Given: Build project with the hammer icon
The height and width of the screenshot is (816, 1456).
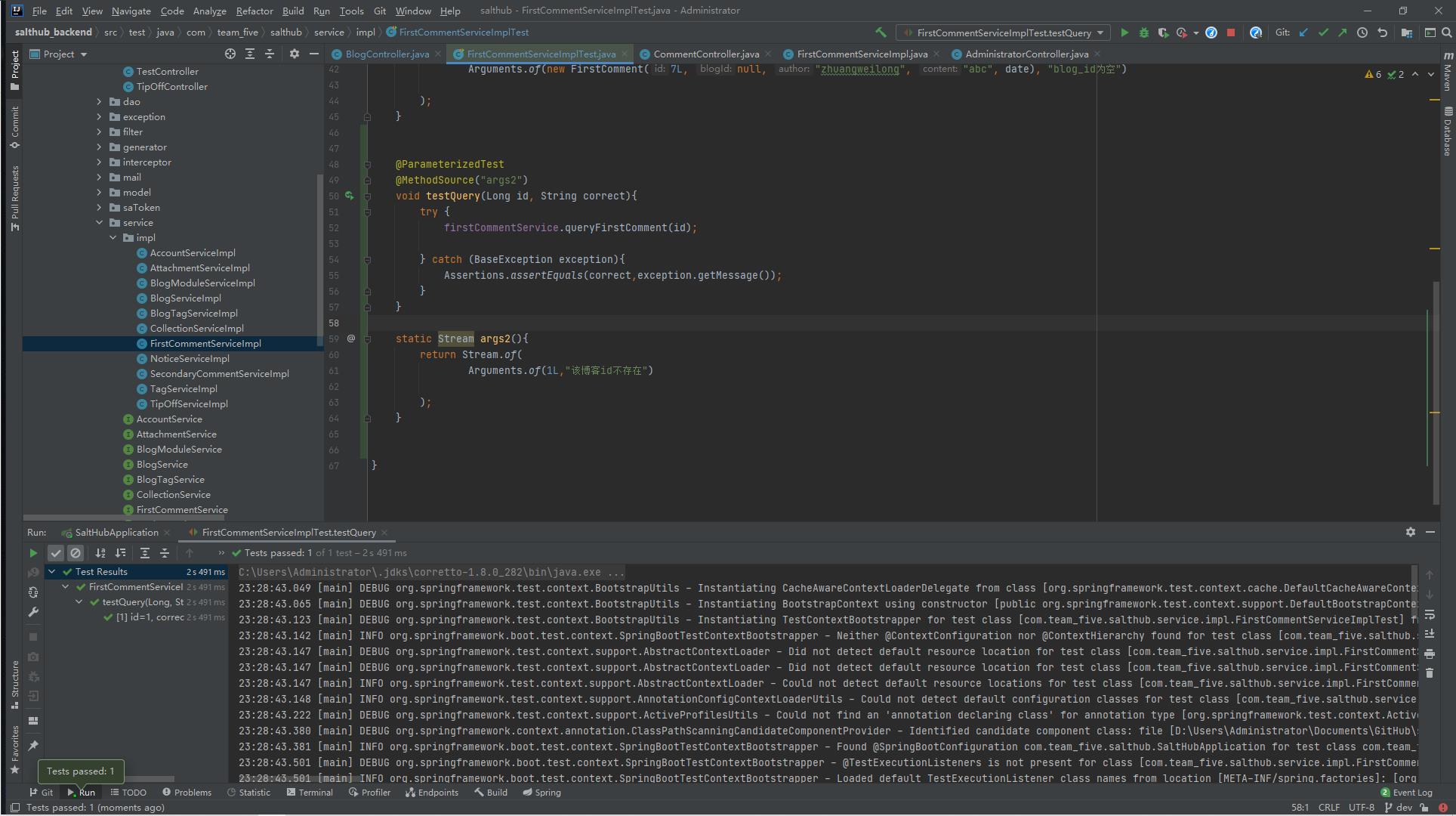Looking at the screenshot, I should [881, 32].
